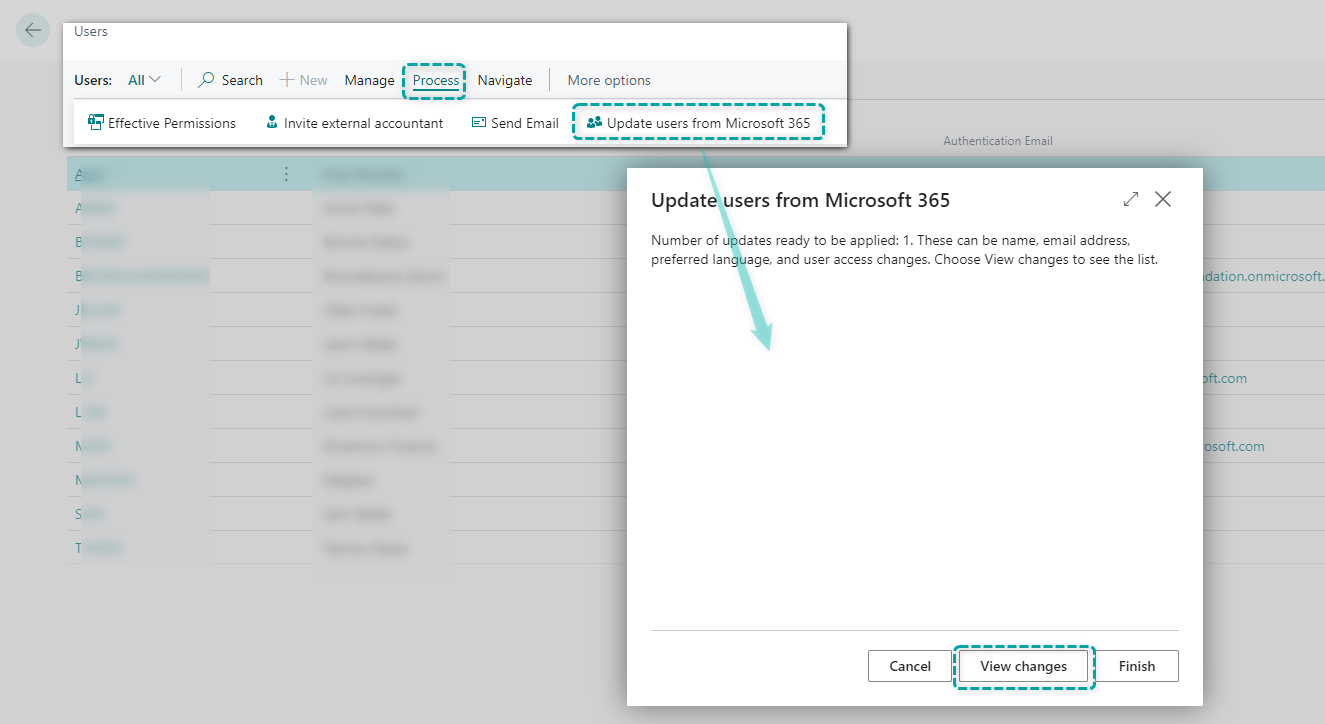
Task: Expand the dialog to full size
Action: pos(1131,199)
